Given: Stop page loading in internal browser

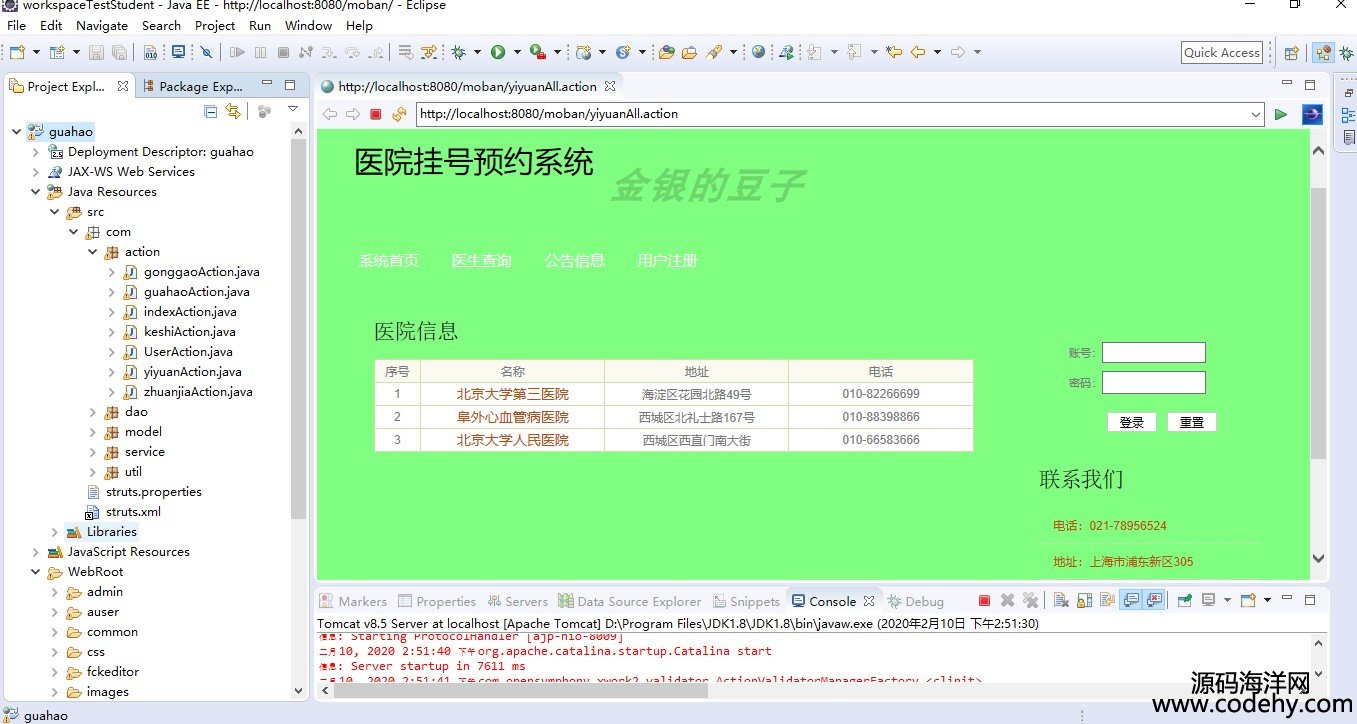Looking at the screenshot, I should pos(376,114).
